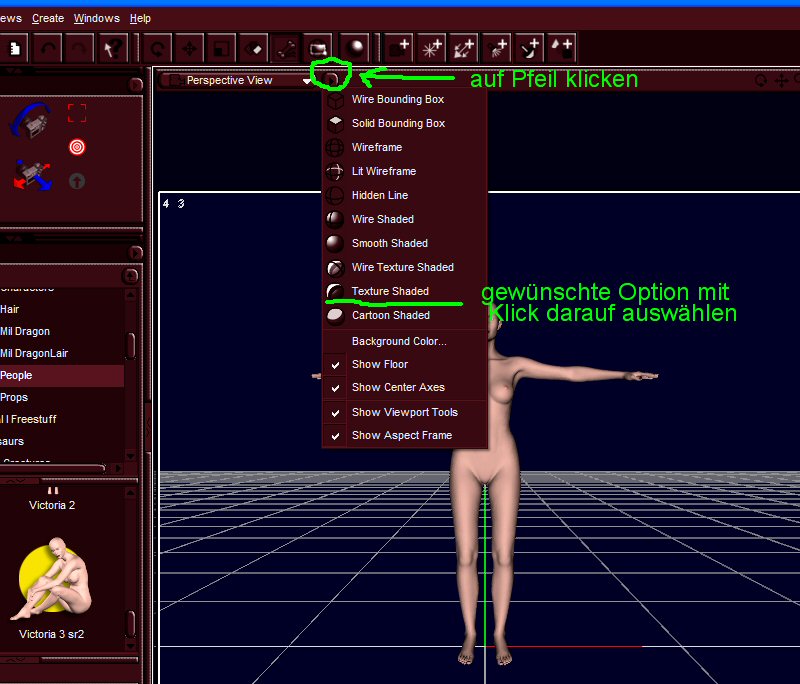Click the New Scene document icon
This screenshot has height=684, width=800.
[x=15, y=49]
